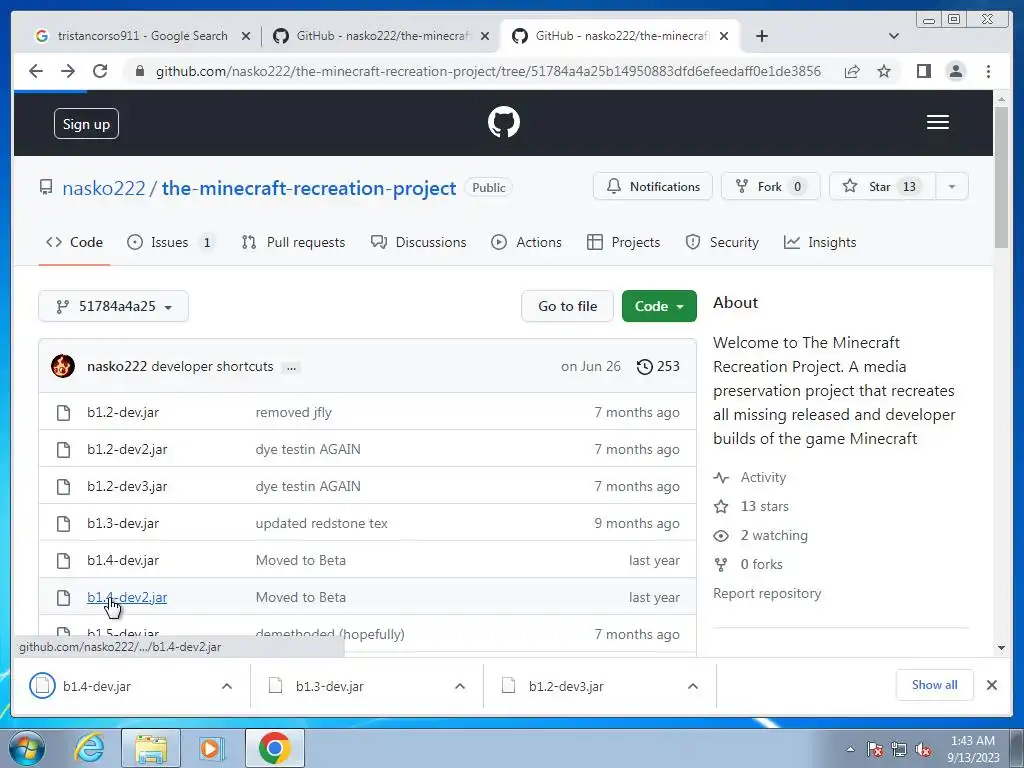Click Show all downloads

pyautogui.click(x=935, y=685)
